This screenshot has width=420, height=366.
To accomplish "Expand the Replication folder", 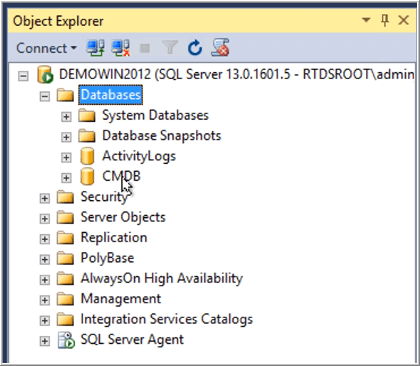I will pos(44,239).
